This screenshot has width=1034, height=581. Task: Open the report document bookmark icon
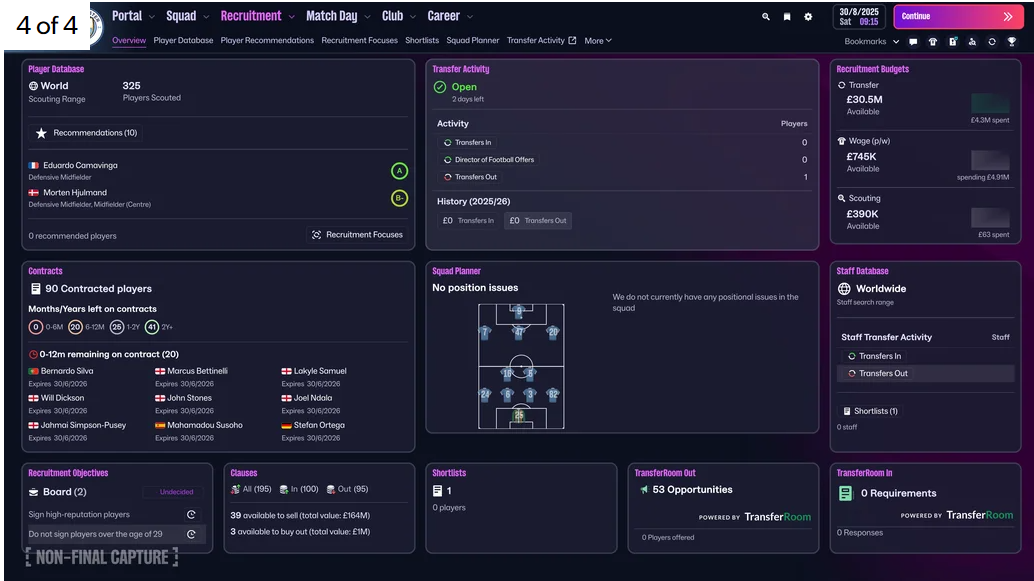pyautogui.click(x=953, y=42)
